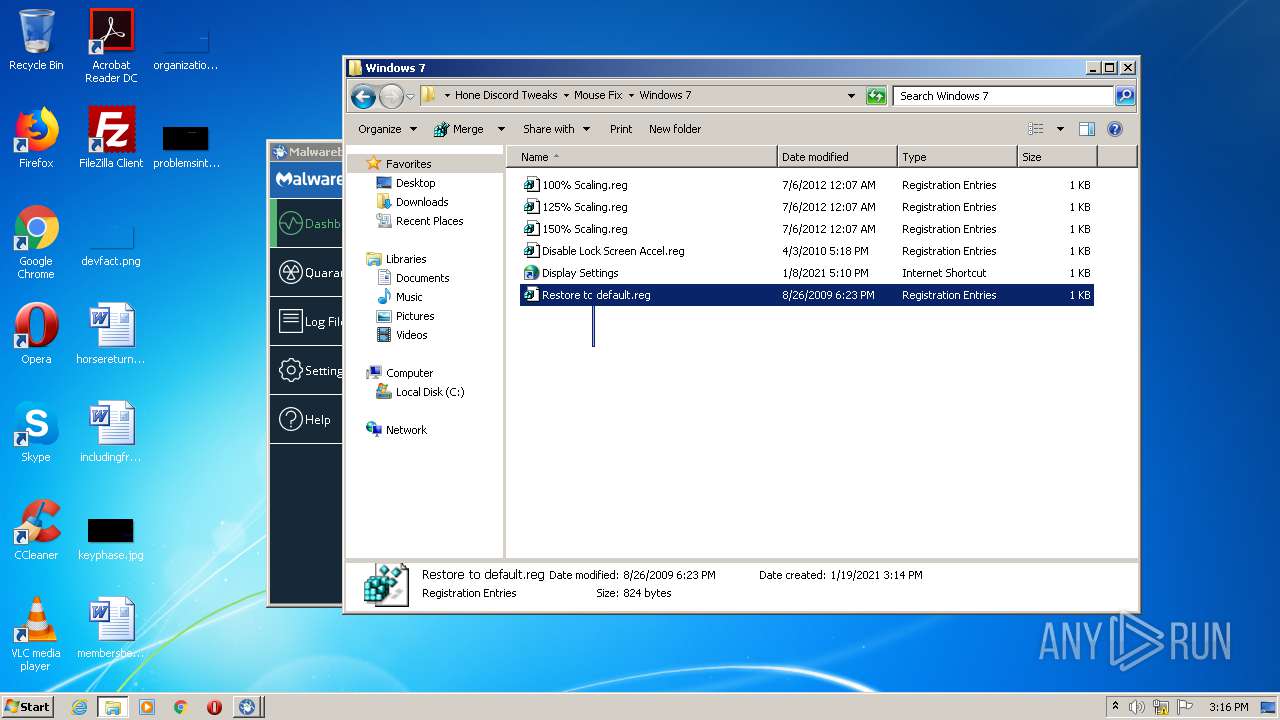Screen dimensions: 1280x720
Task: Open the Start menu
Action: (28, 707)
